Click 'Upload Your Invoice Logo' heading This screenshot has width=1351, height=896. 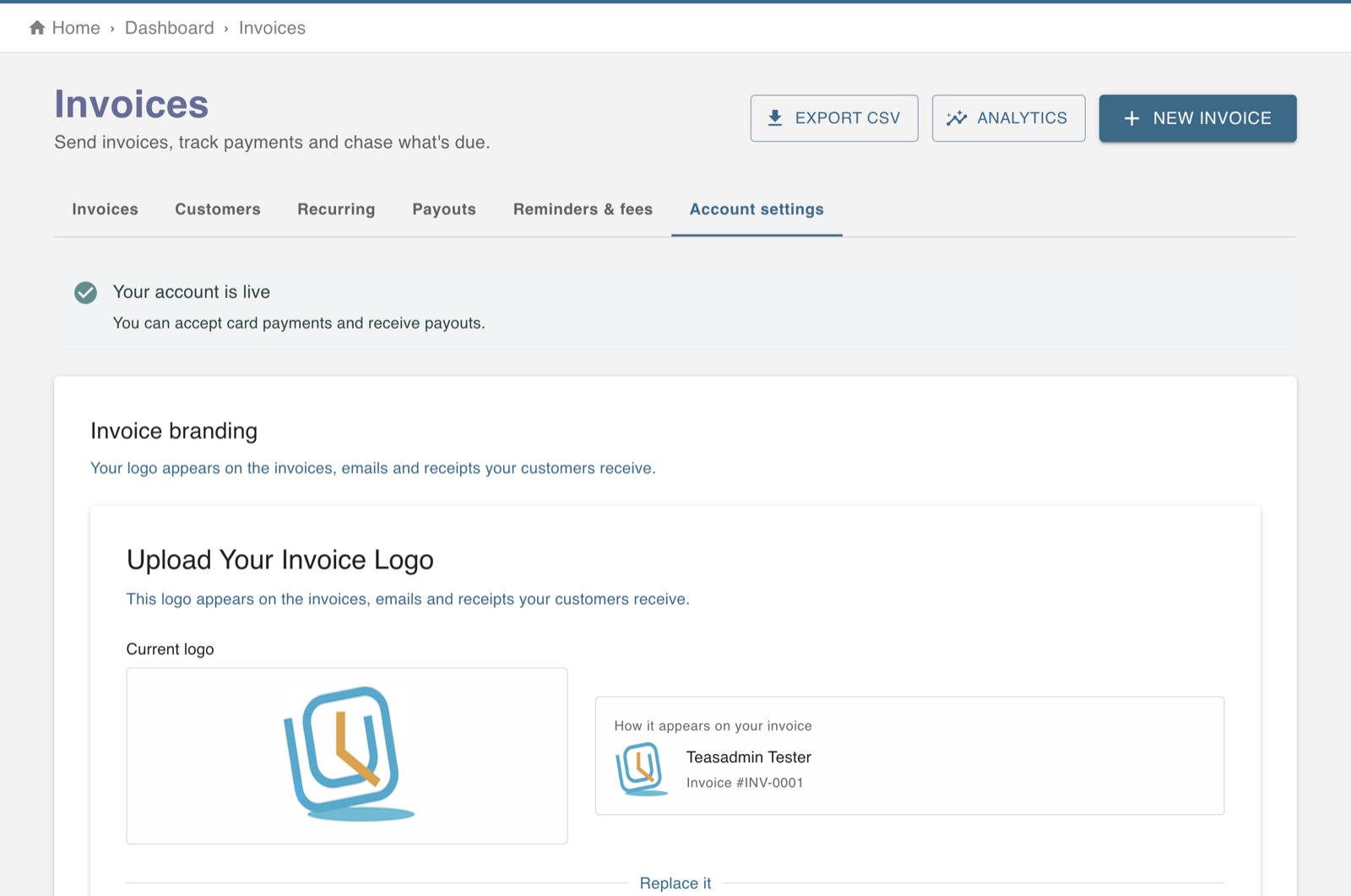click(280, 560)
